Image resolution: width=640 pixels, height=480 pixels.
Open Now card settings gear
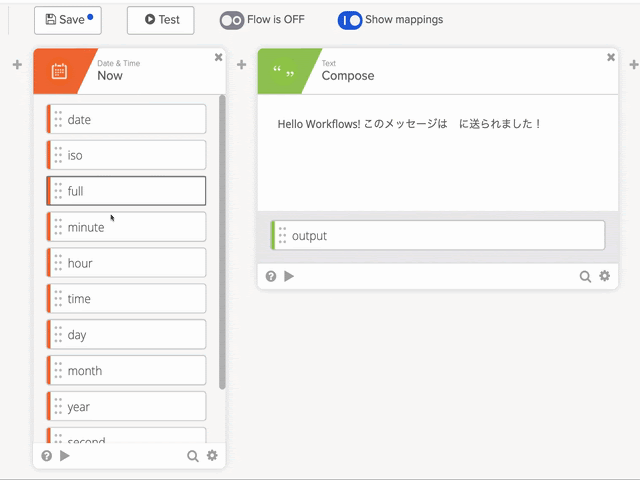(x=212, y=456)
